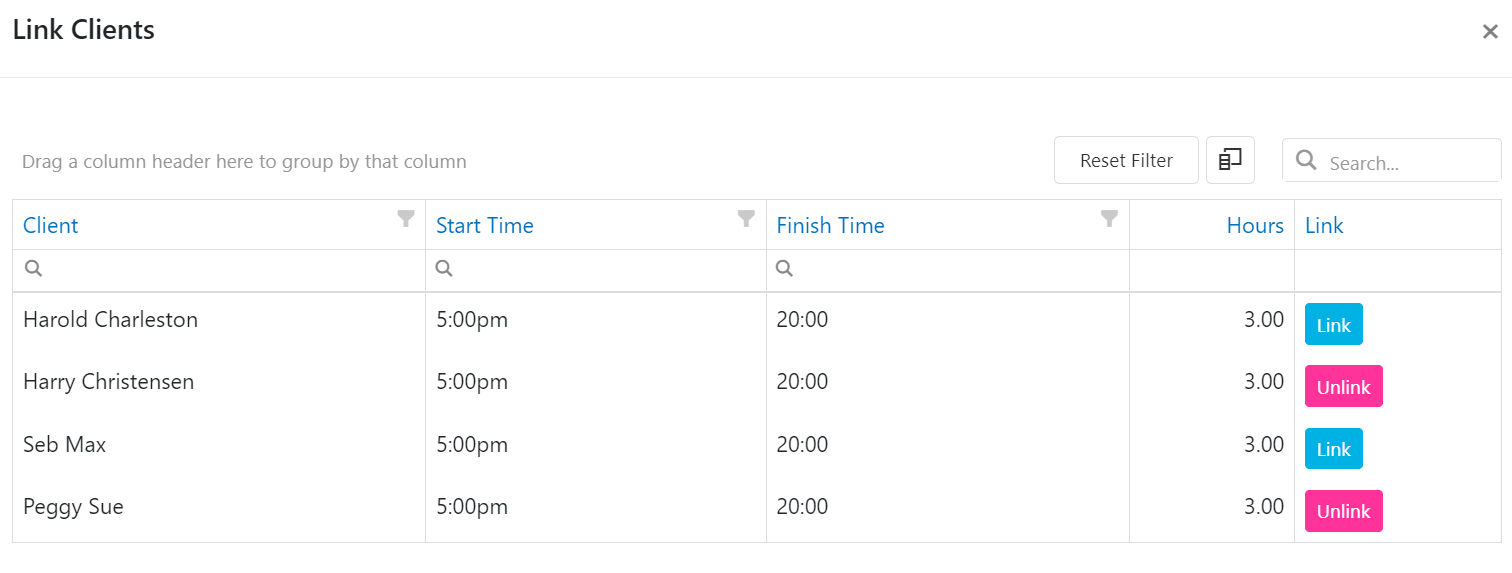The height and width of the screenshot is (573, 1512).
Task: Link Harold Charleston
Action: point(1333,324)
